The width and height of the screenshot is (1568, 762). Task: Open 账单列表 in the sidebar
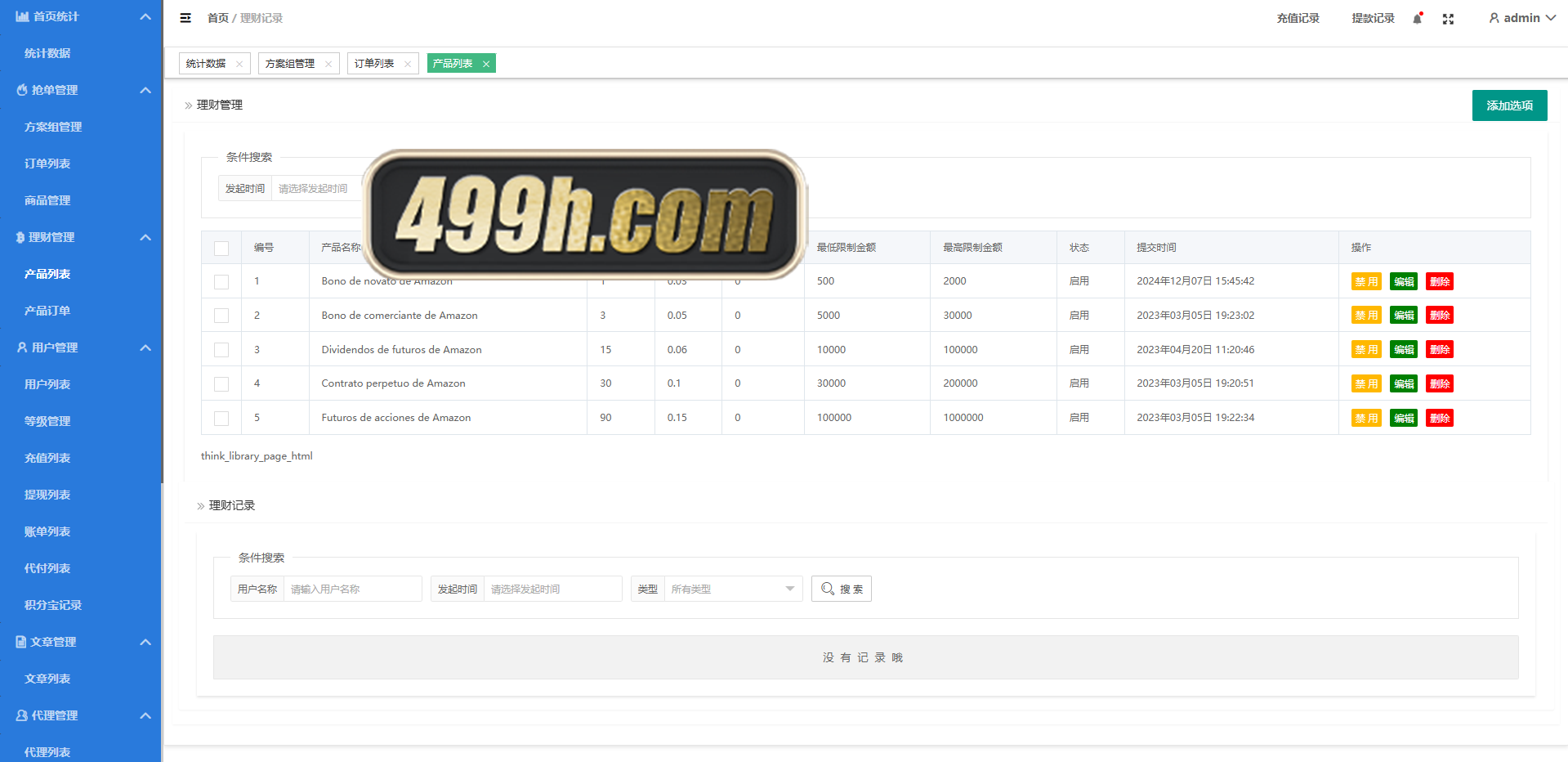[47, 531]
